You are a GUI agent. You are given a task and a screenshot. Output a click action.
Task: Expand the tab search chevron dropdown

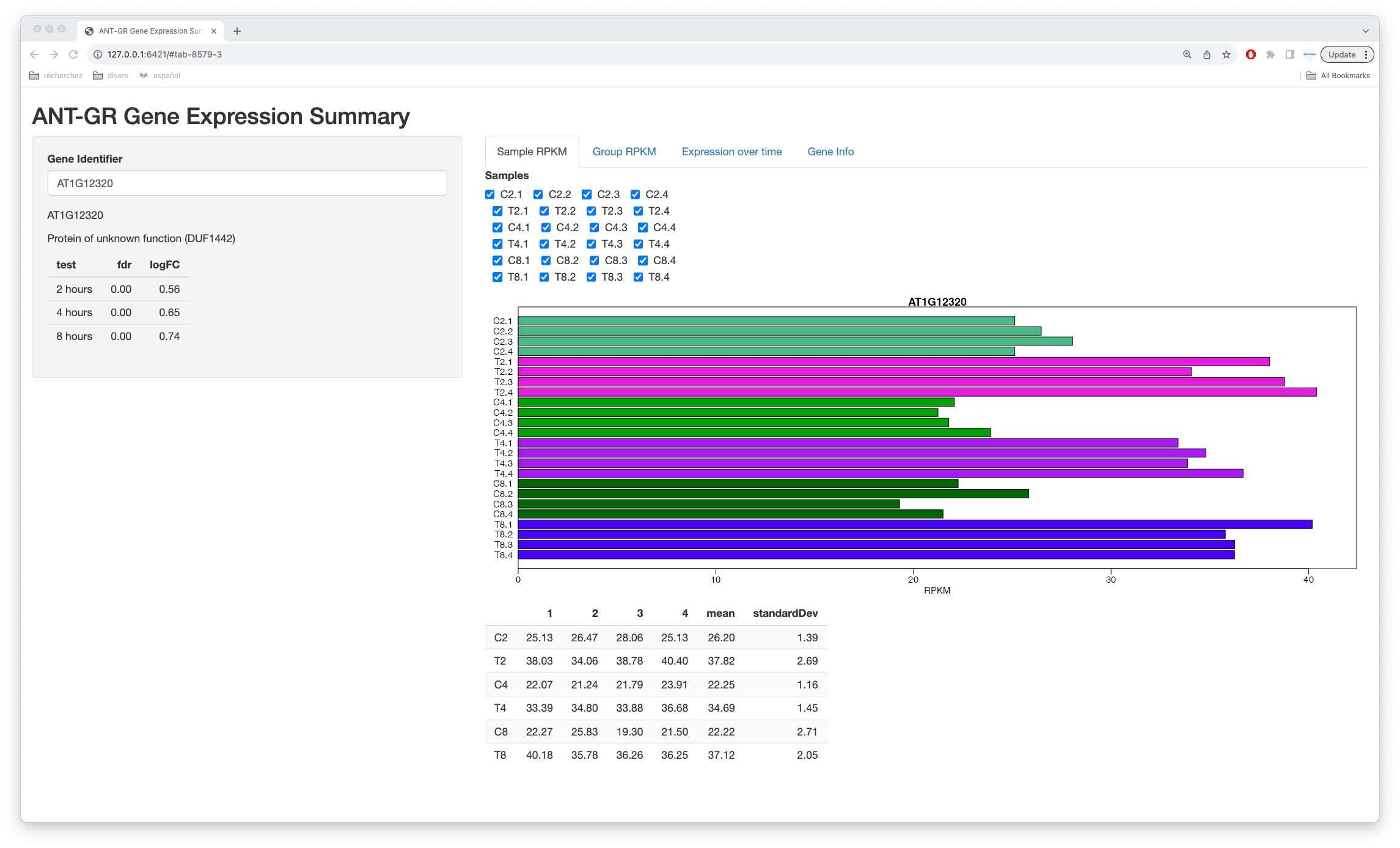tap(1365, 31)
